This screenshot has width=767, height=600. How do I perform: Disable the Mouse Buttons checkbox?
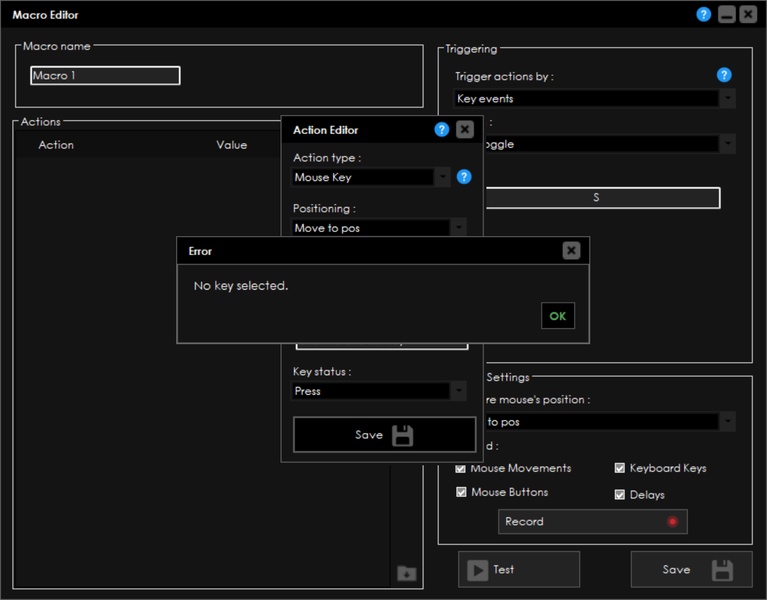(x=461, y=492)
